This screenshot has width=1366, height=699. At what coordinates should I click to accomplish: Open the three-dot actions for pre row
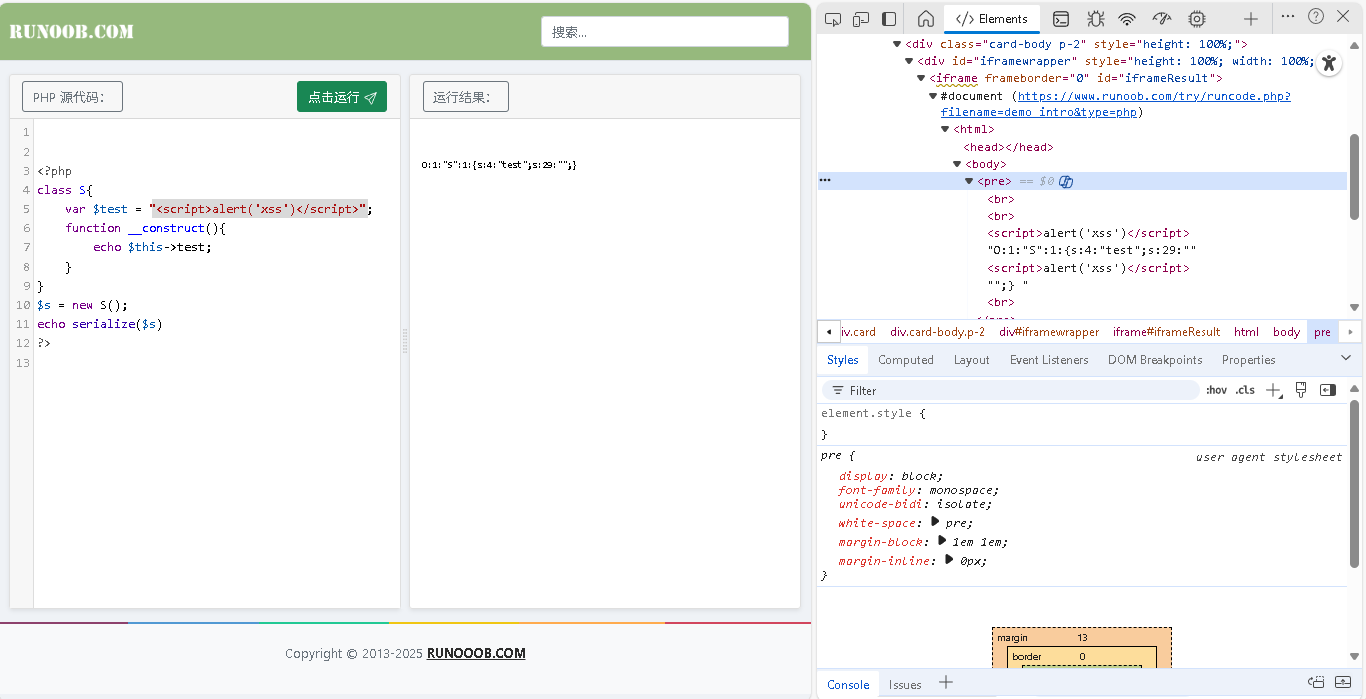click(825, 180)
